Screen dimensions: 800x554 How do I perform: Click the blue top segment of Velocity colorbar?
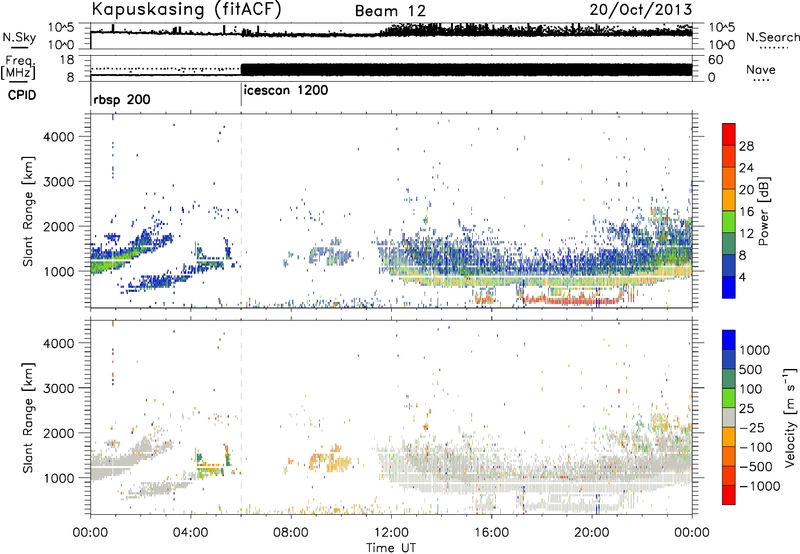(729, 340)
